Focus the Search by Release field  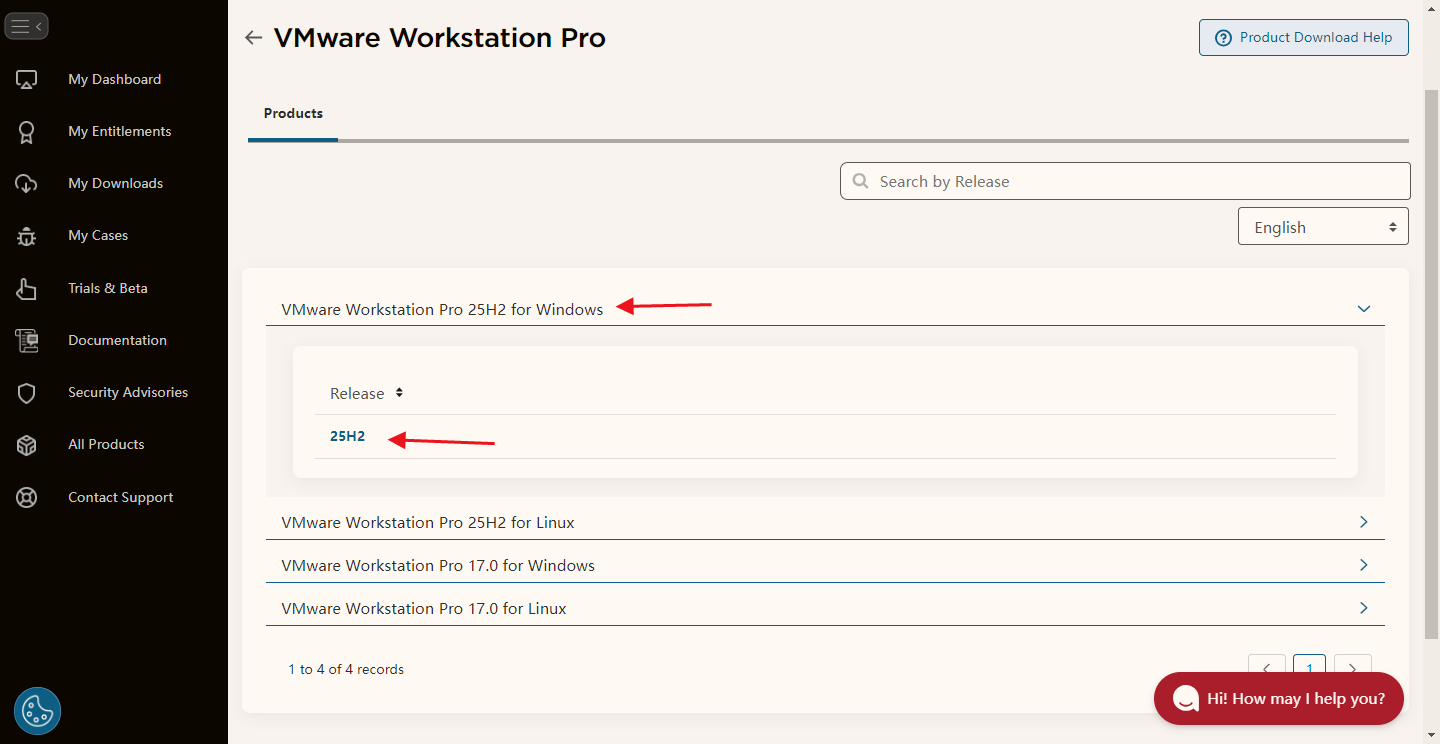point(1125,181)
